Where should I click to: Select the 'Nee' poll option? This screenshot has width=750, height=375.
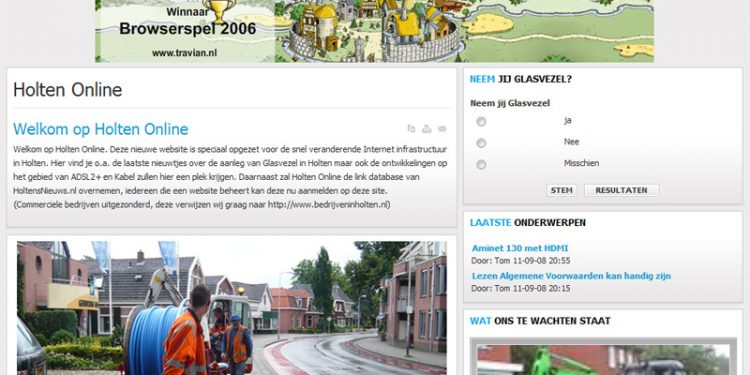tap(481, 143)
